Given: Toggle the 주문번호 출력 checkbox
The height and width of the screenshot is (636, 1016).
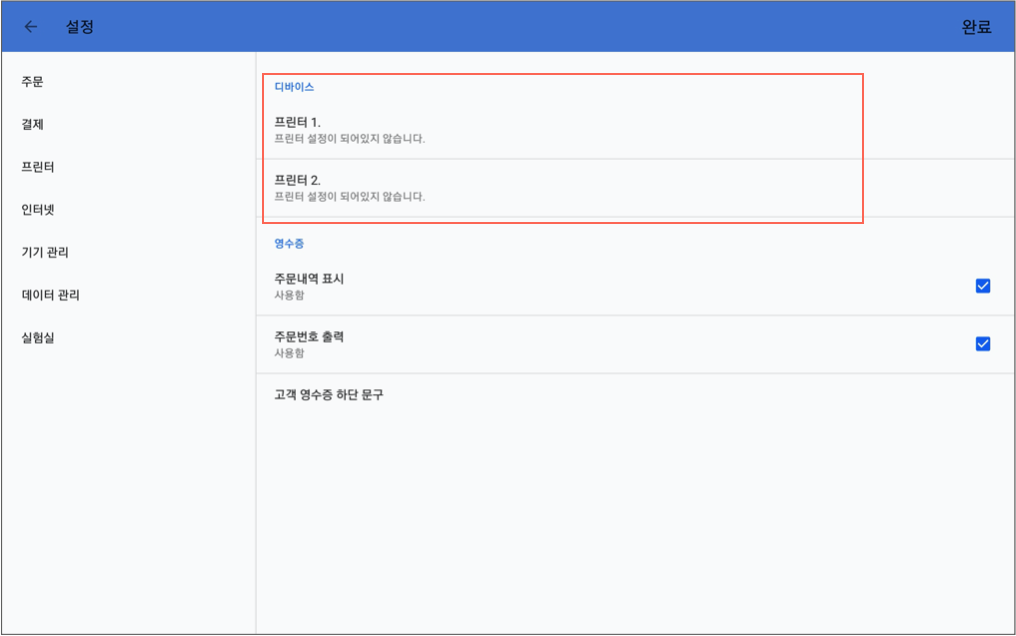Looking at the screenshot, I should coord(982,343).
